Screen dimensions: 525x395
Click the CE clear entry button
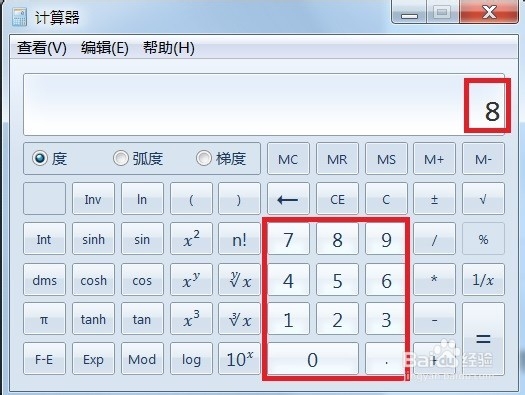[337, 199]
